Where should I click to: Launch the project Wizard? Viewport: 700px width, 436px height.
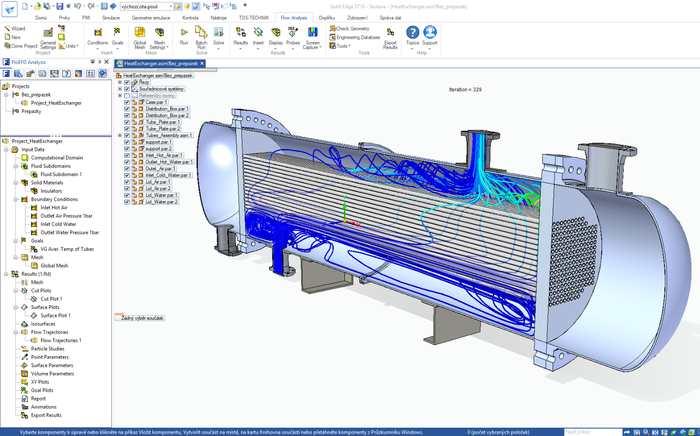point(15,29)
